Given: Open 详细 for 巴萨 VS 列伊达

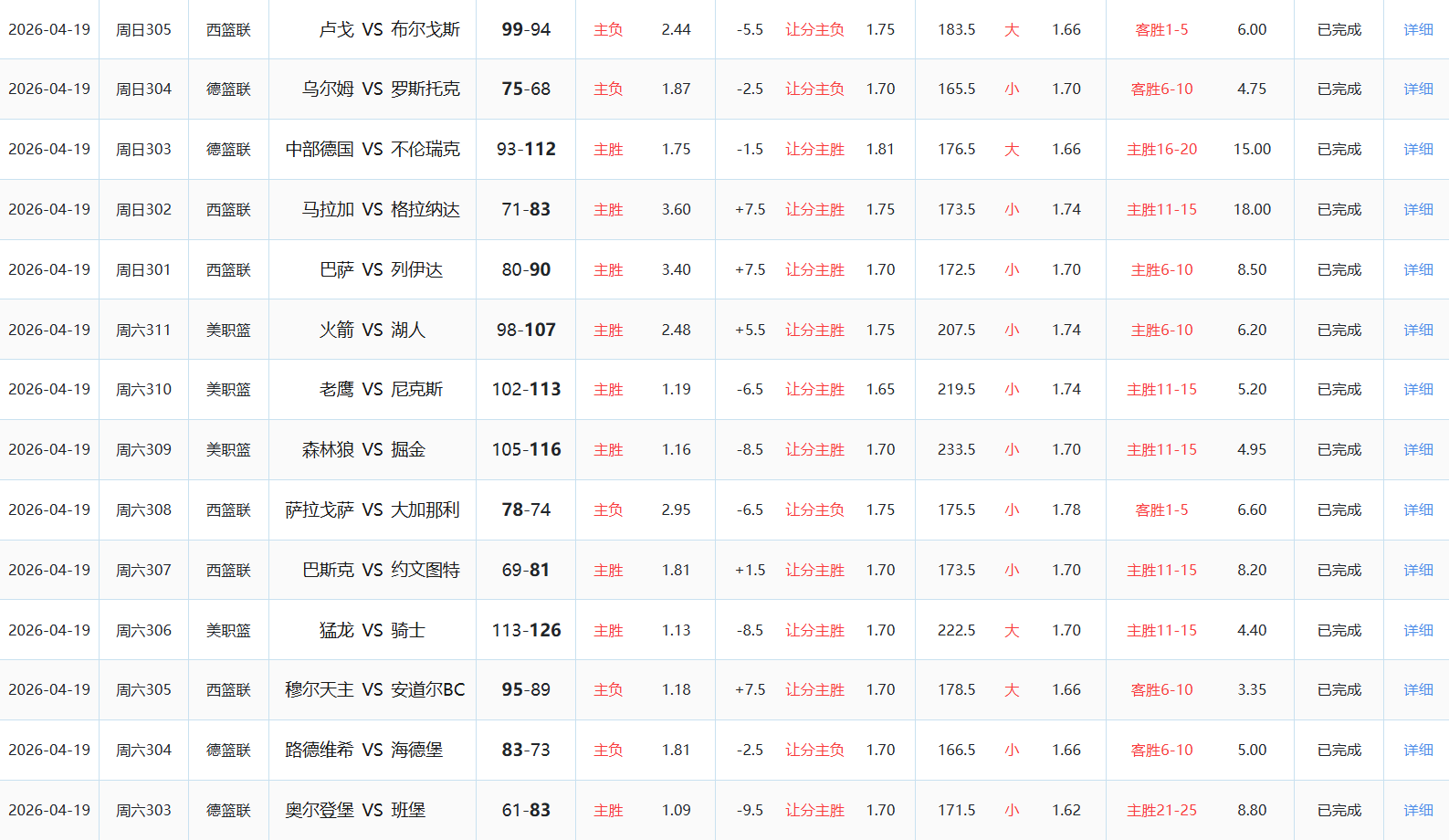Looking at the screenshot, I should pyautogui.click(x=1418, y=269).
